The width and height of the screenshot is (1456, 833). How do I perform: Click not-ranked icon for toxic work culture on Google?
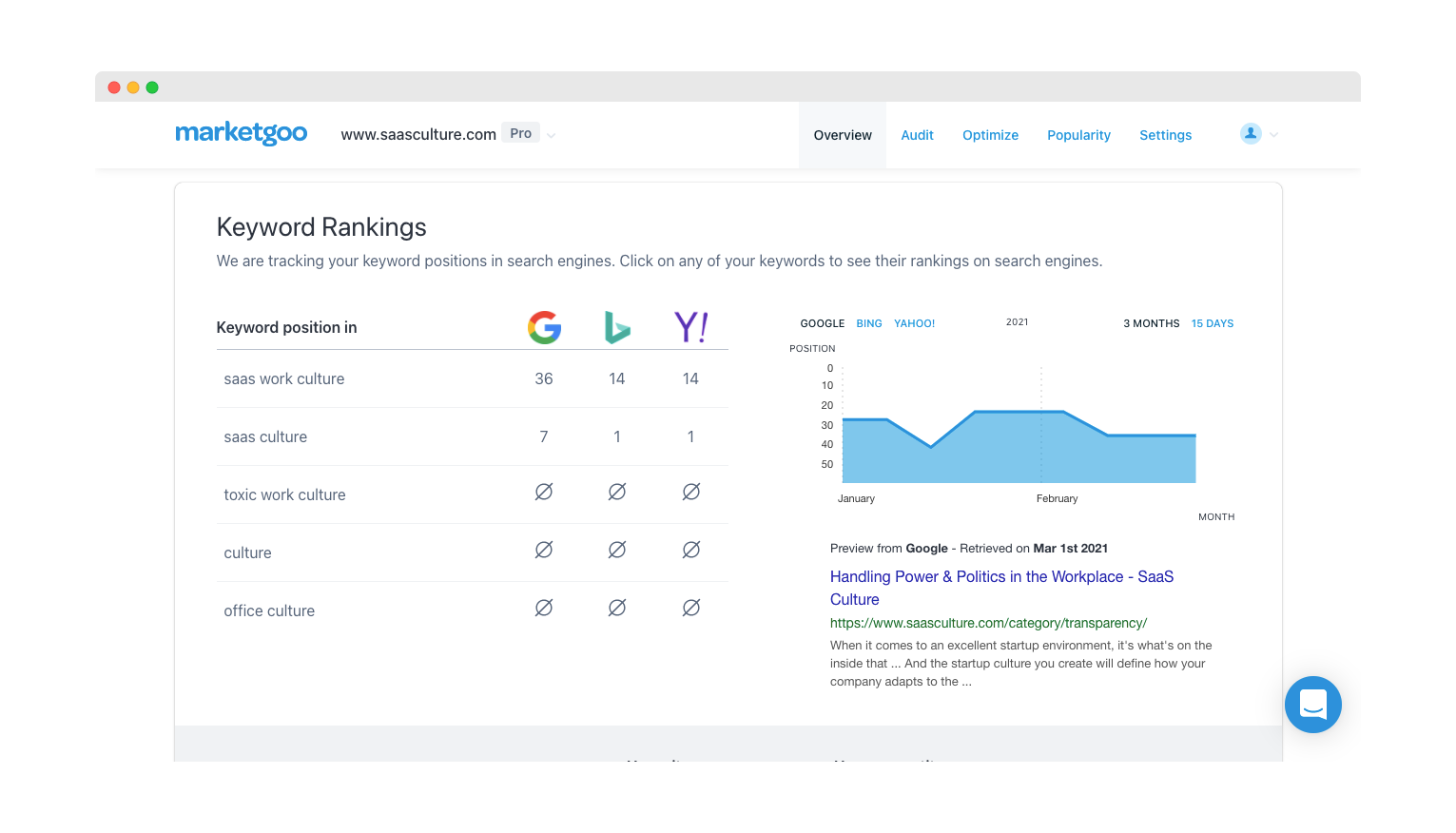click(544, 493)
